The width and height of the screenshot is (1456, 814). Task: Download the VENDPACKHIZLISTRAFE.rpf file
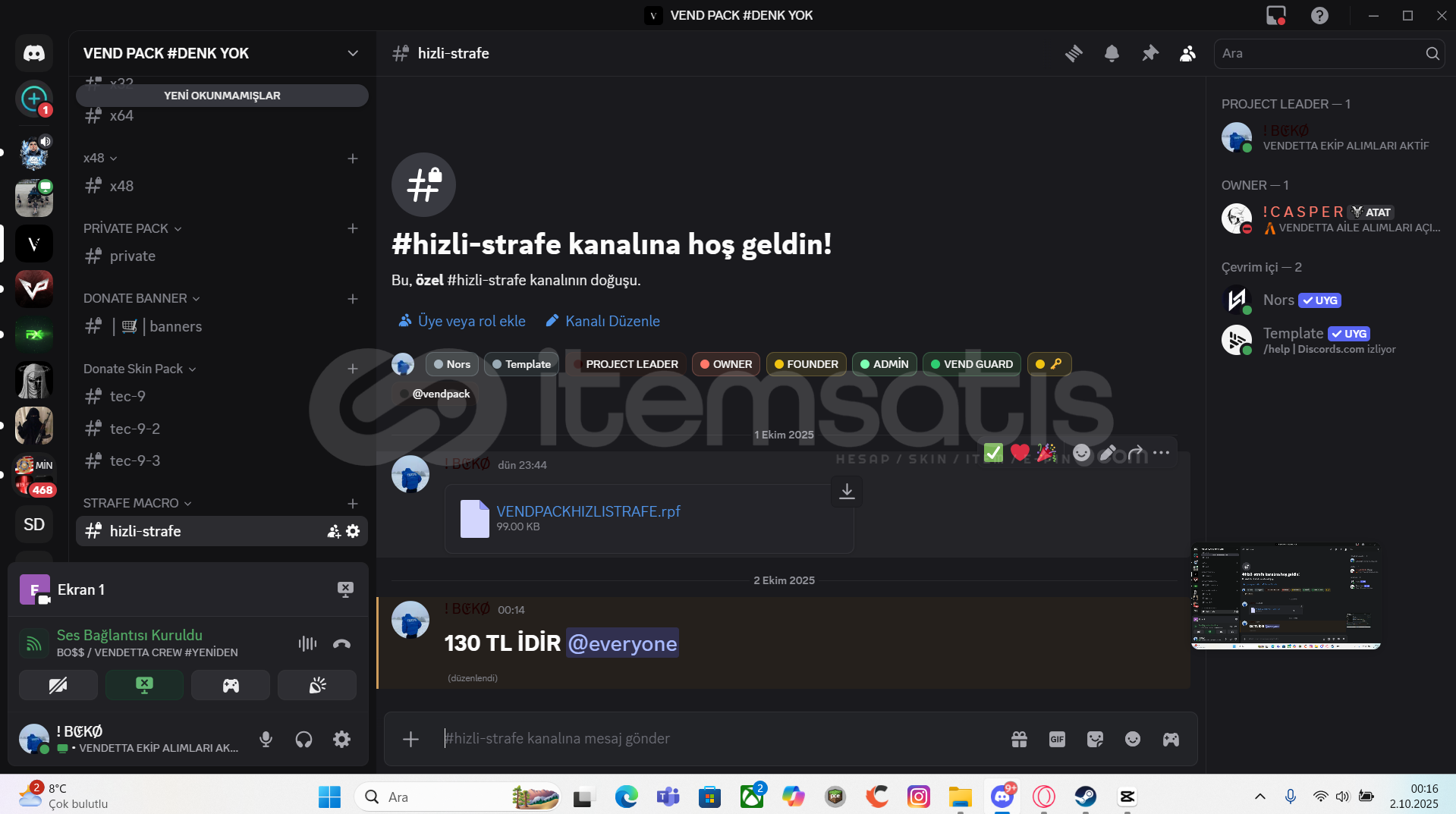[847, 492]
